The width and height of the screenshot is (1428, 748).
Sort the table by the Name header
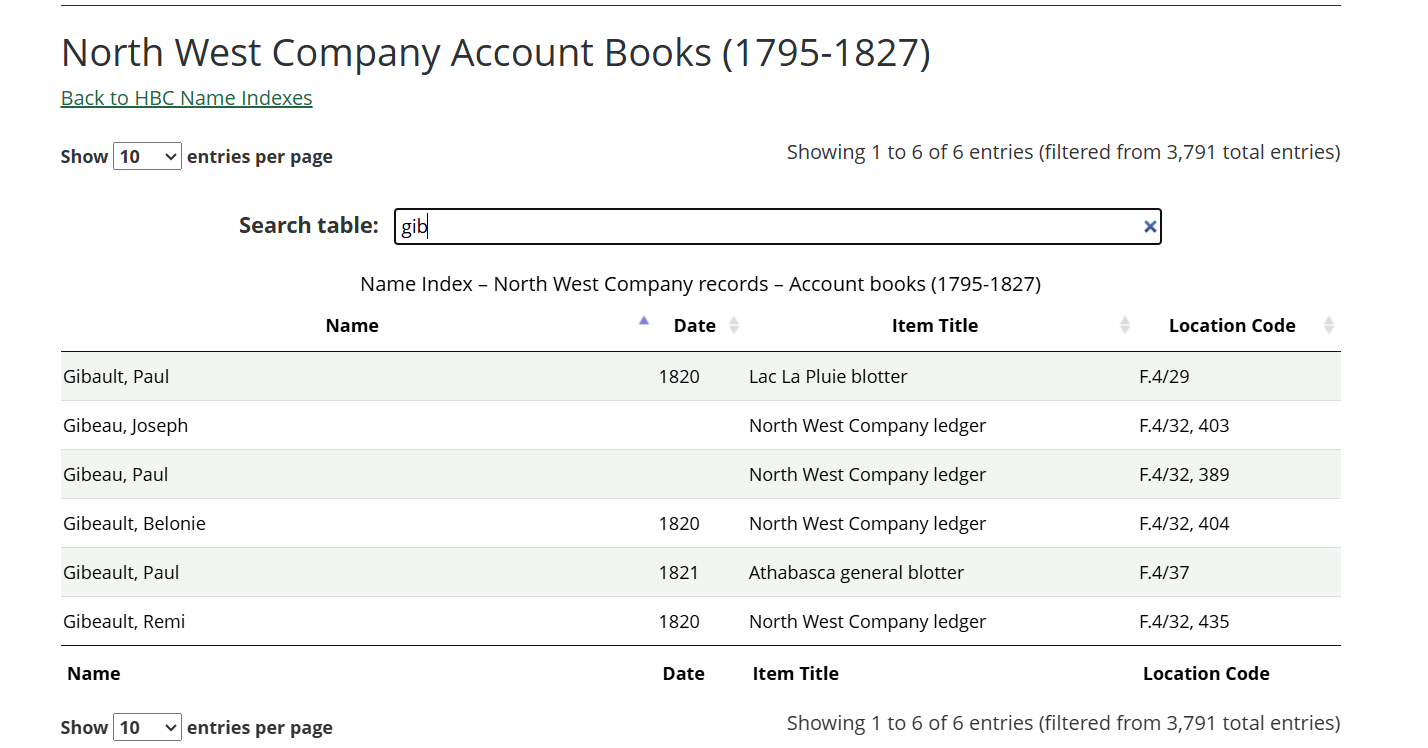(x=352, y=325)
